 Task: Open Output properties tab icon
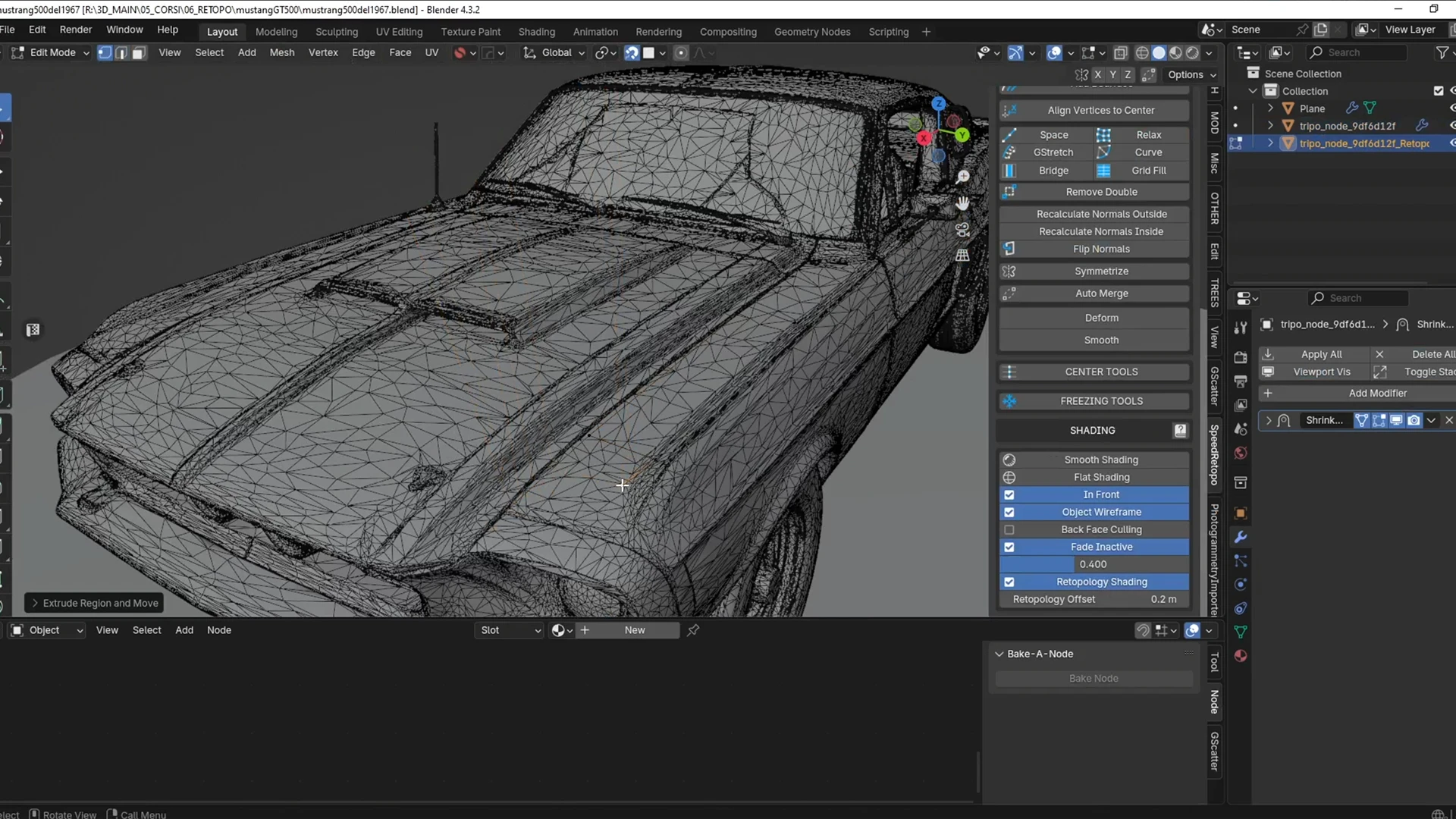click(x=1241, y=381)
